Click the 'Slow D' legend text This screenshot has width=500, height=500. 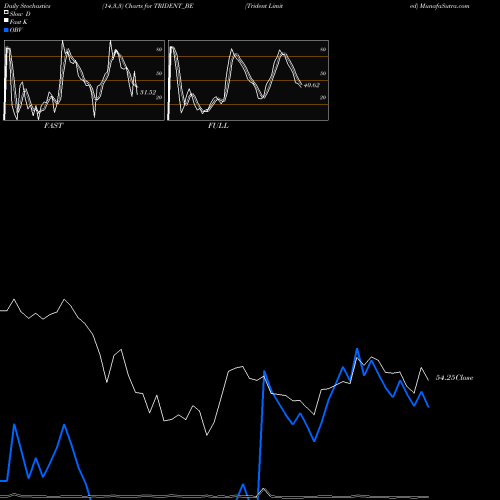tap(20, 14)
